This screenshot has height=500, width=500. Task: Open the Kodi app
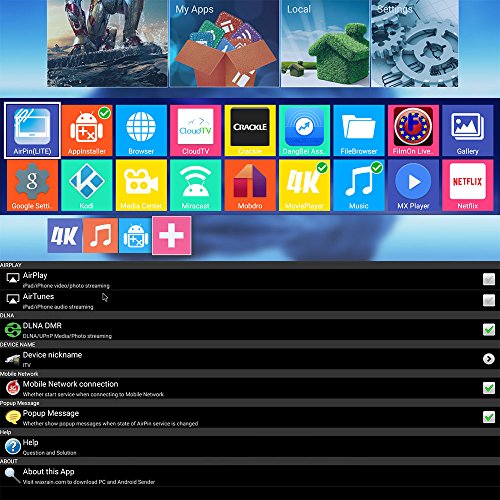(87, 185)
